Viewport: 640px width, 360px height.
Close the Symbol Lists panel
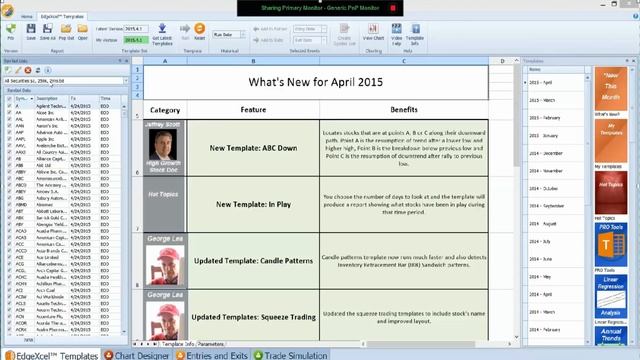pos(126,61)
